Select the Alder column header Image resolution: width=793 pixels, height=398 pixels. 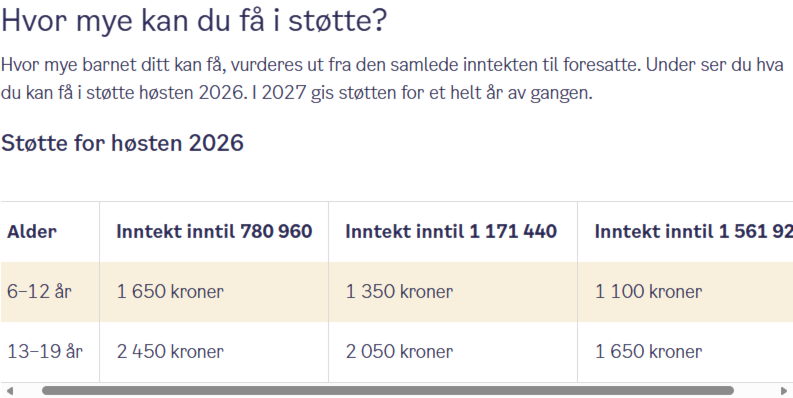coord(32,232)
